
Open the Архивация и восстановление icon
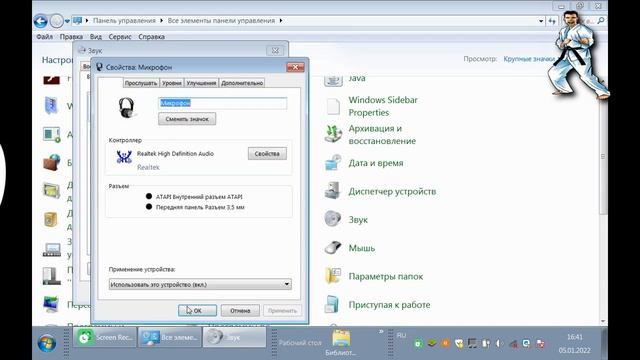333,134
